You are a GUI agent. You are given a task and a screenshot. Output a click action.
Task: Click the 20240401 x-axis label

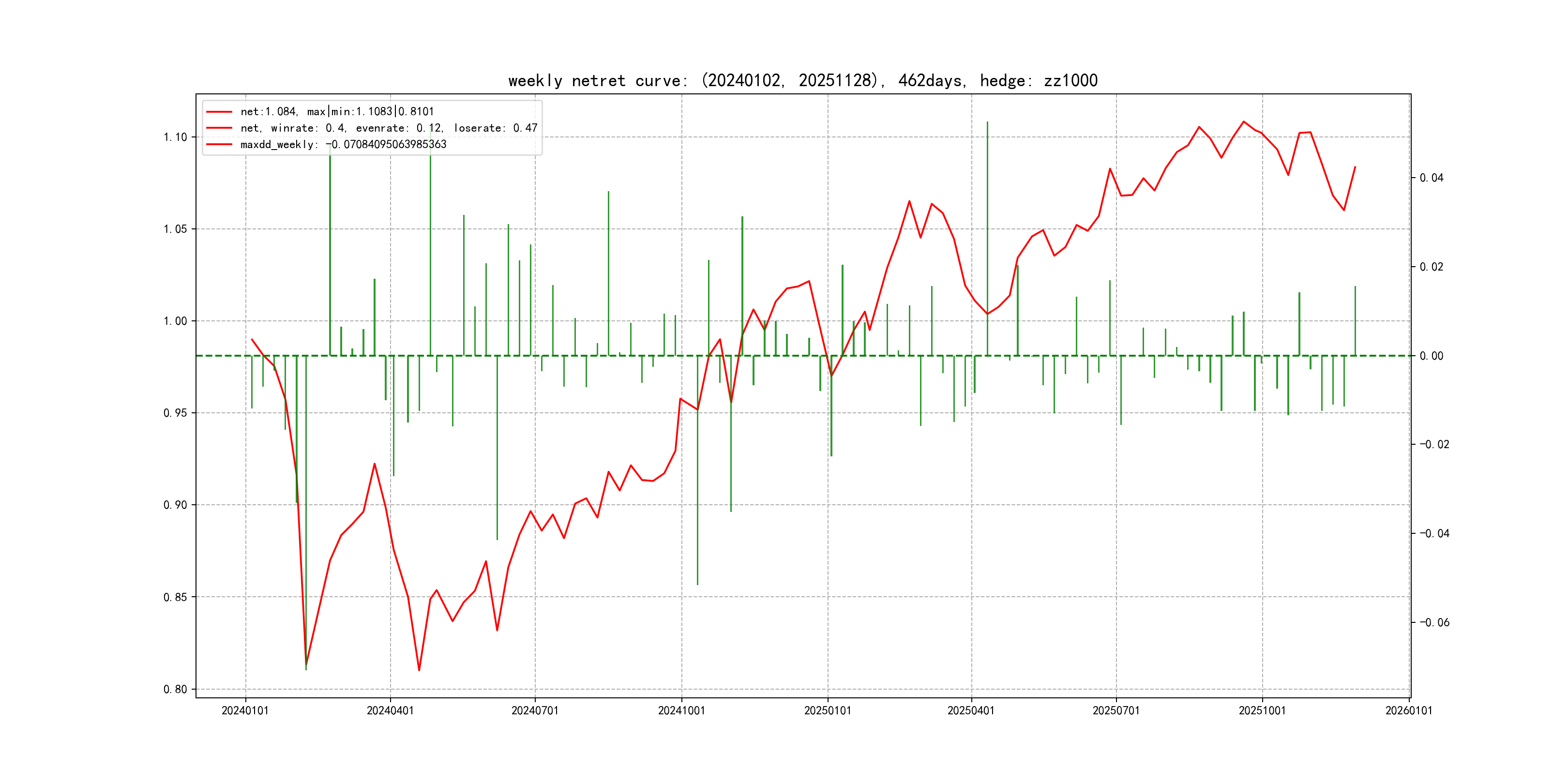point(390,711)
